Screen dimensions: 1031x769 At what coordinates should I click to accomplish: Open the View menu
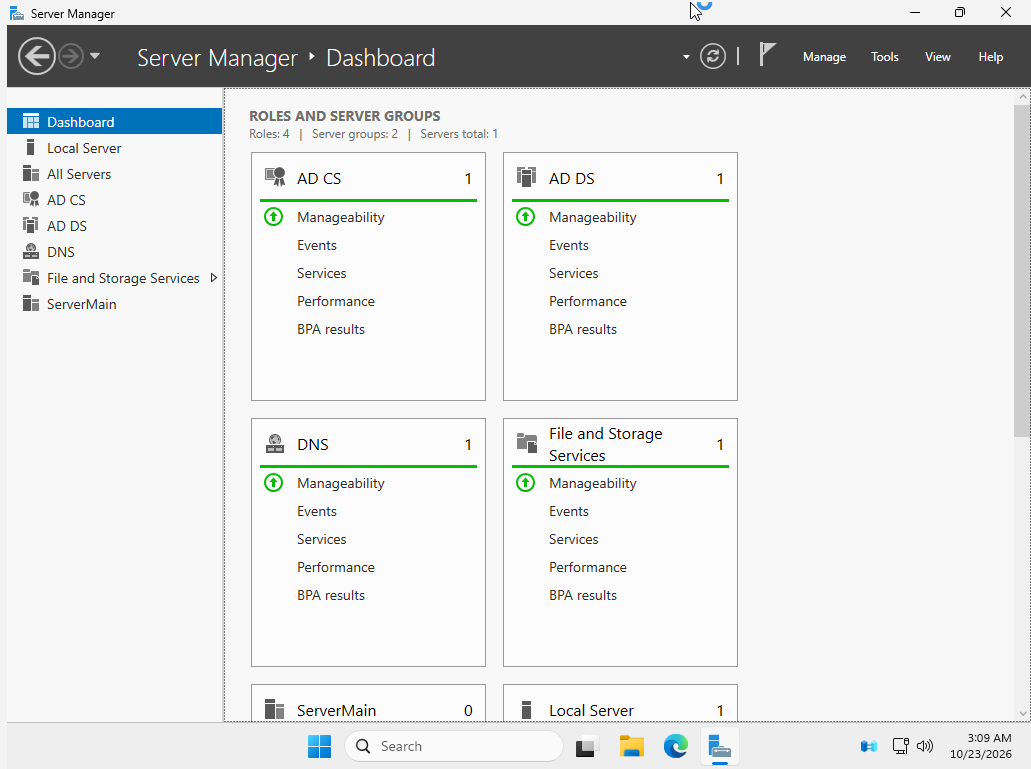[x=938, y=57]
